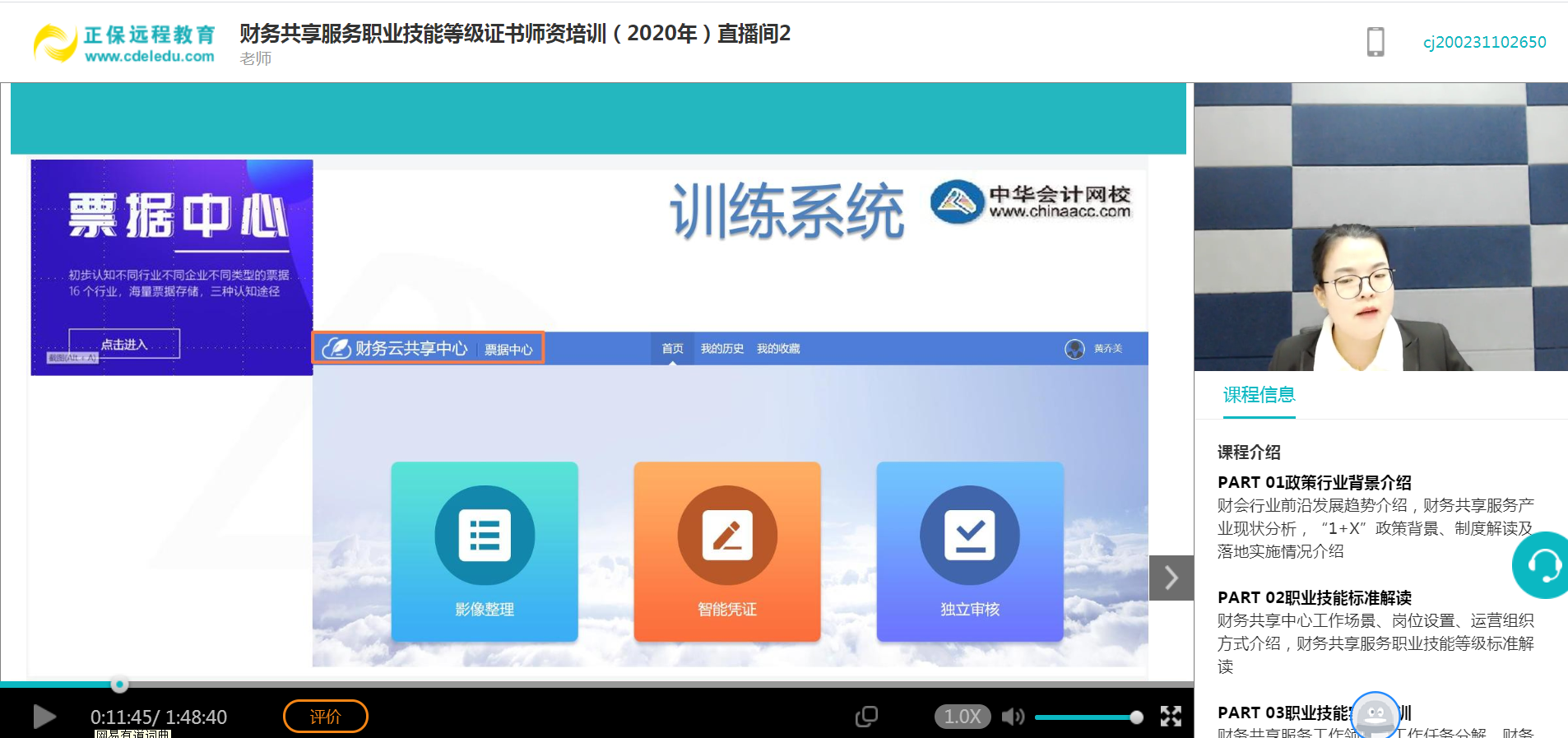Open the 影像整理 tile
This screenshot has height=738, width=1568.
pos(485,551)
